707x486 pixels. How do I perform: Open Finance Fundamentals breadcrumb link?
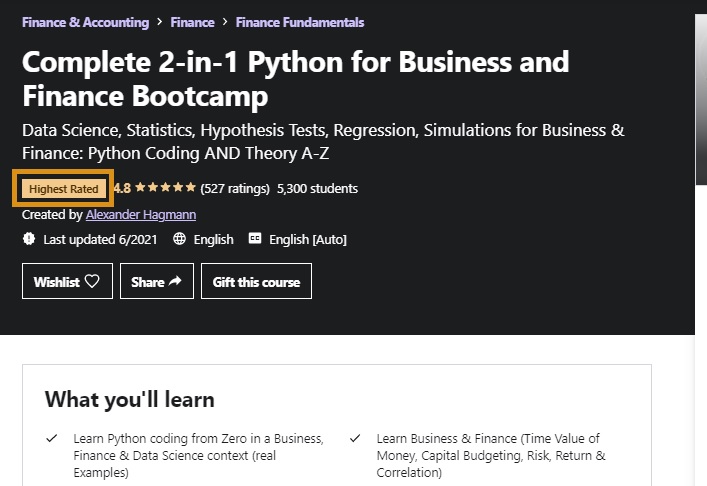click(x=300, y=22)
